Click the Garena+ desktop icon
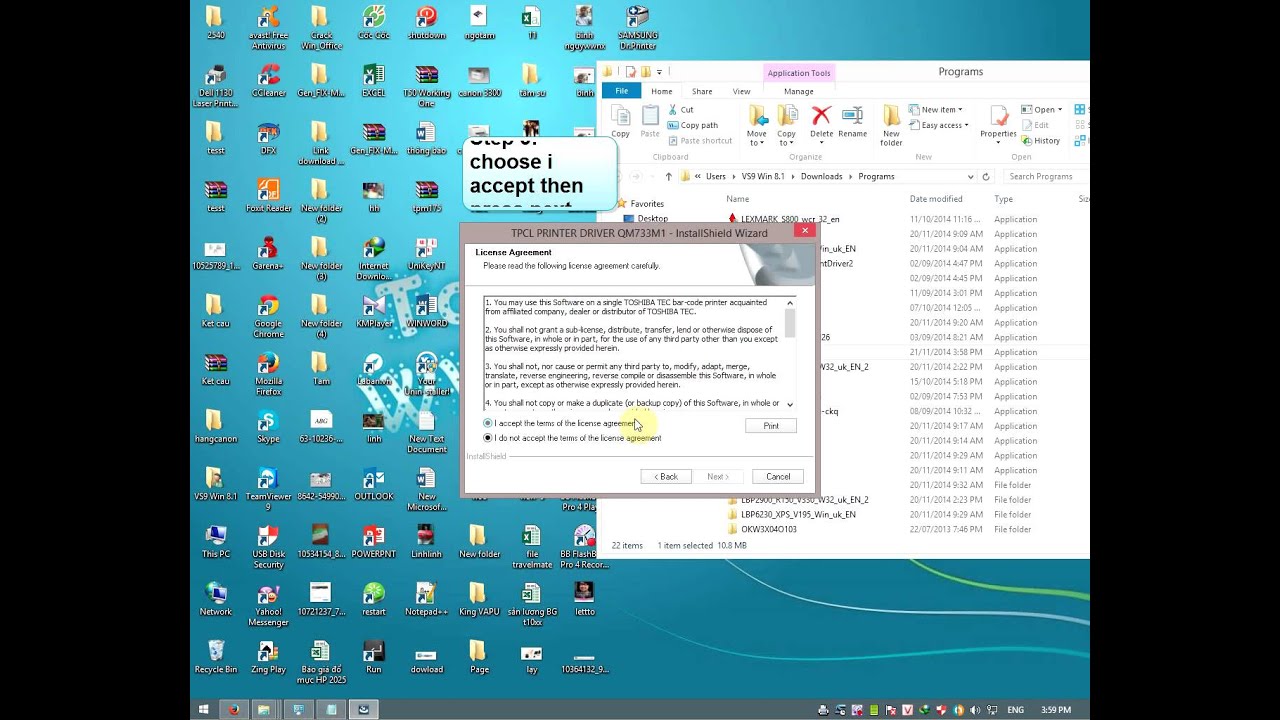The width and height of the screenshot is (1280, 720). [x=268, y=254]
